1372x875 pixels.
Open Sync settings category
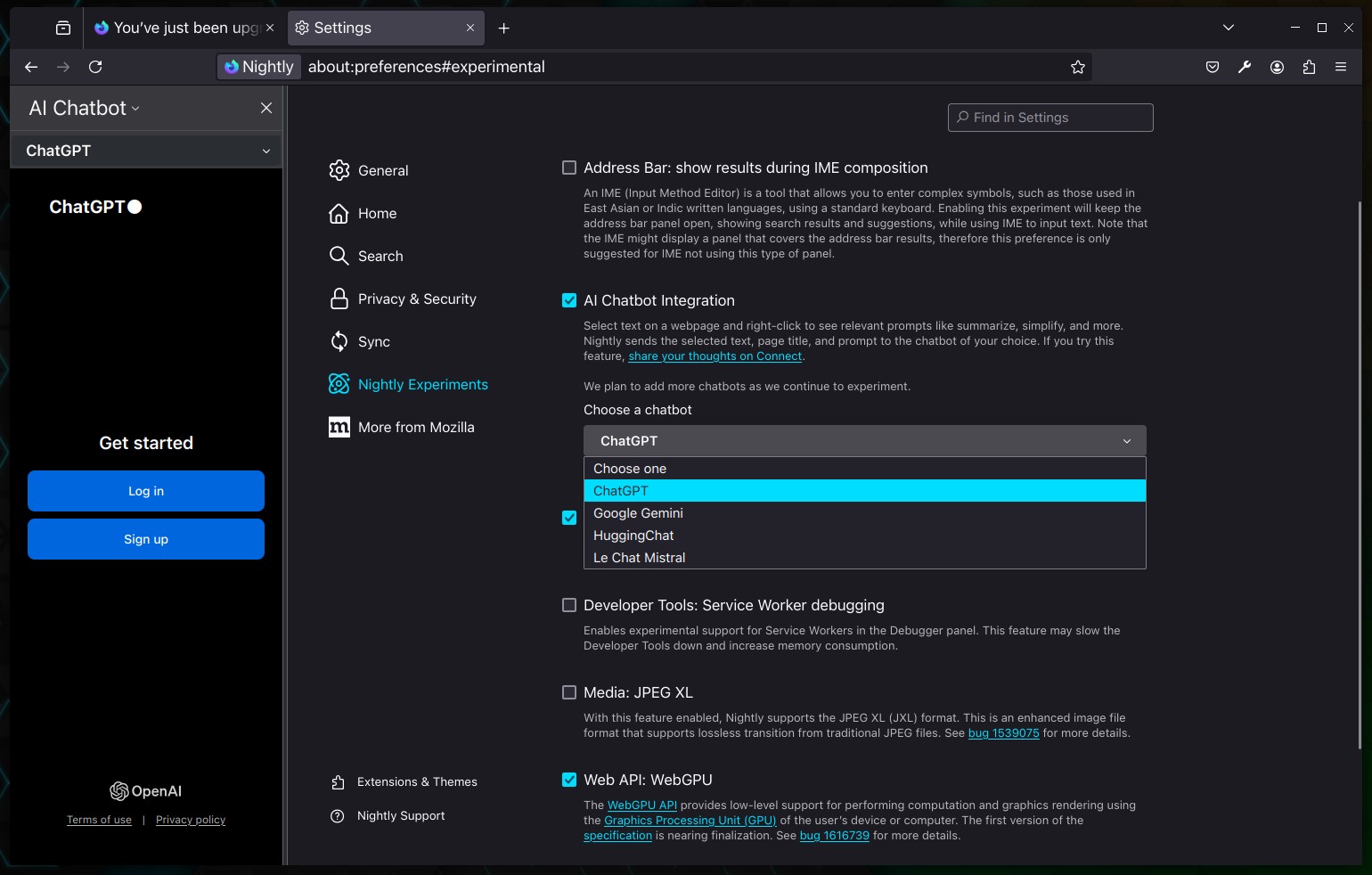(x=360, y=341)
